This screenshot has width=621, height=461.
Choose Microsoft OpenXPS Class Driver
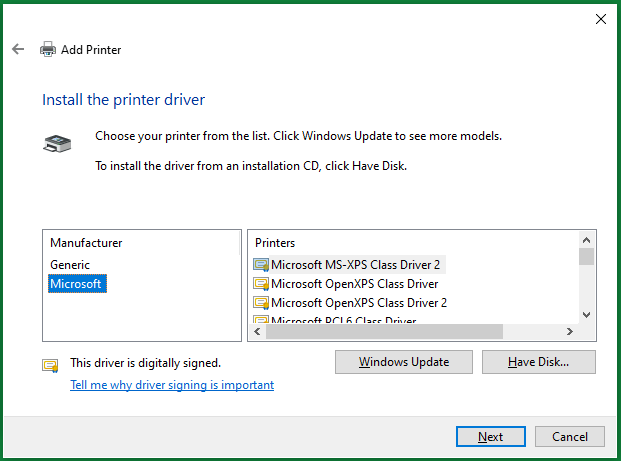tap(354, 284)
